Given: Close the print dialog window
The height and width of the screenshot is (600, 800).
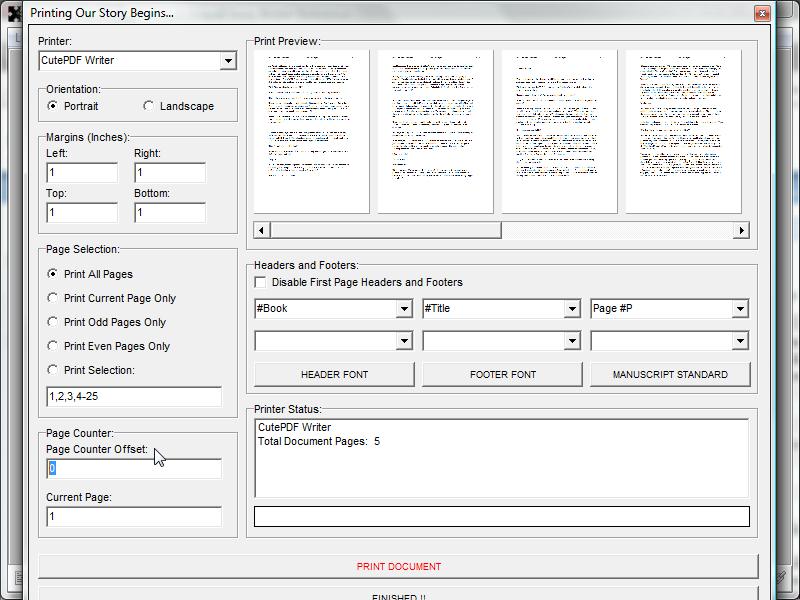Looking at the screenshot, I should click(x=762, y=13).
